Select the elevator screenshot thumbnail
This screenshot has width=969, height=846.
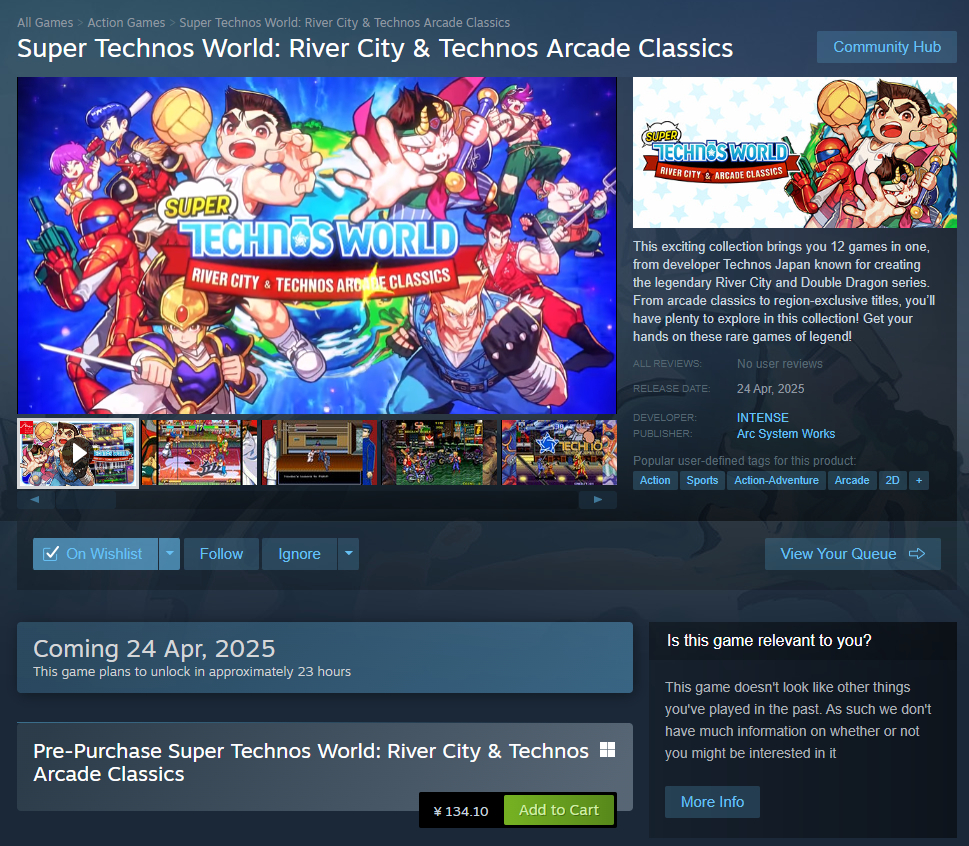point(319,453)
